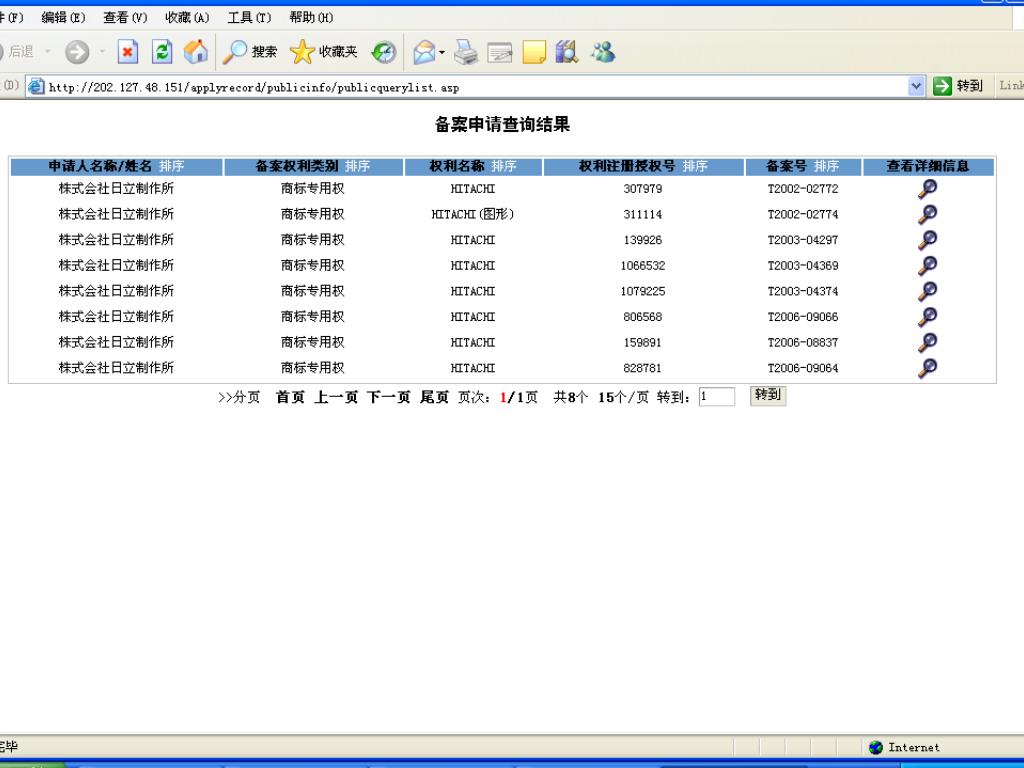Sort by 备案号 排序 link

click(x=826, y=167)
